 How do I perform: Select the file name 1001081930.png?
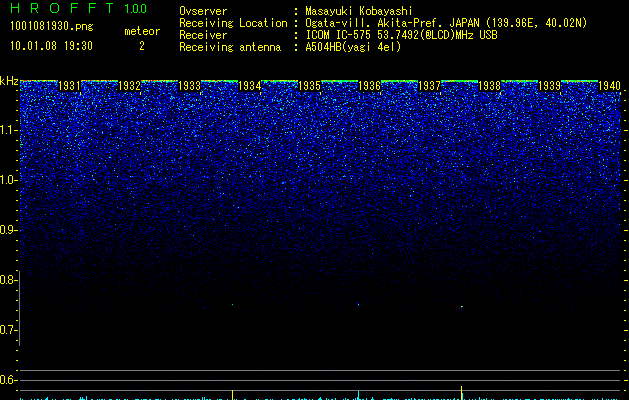52,26
